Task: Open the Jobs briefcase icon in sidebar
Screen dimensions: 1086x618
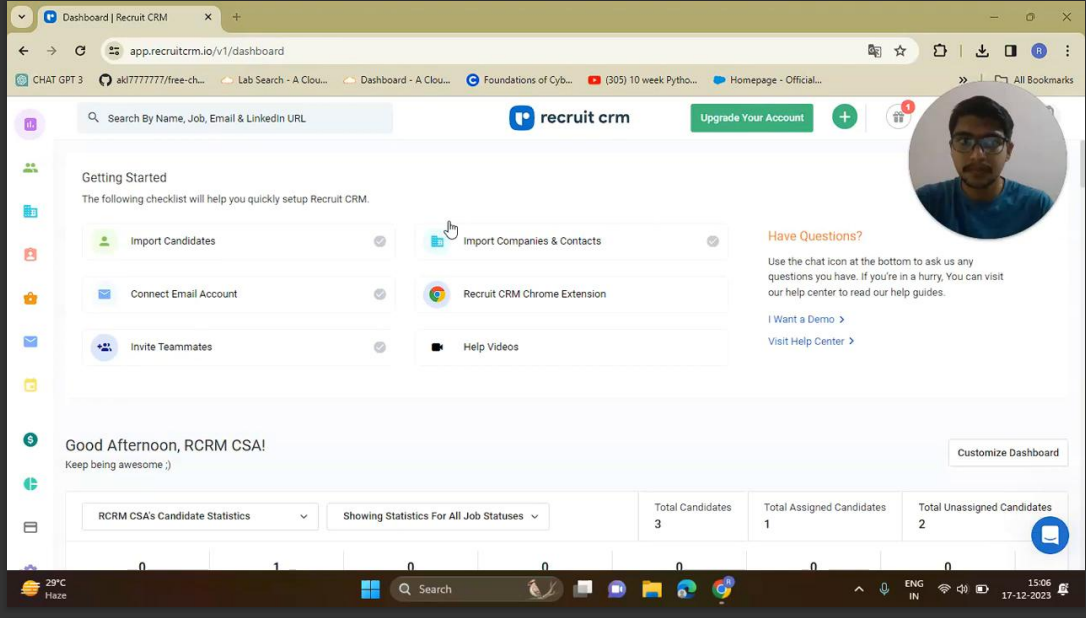Action: click(x=30, y=297)
